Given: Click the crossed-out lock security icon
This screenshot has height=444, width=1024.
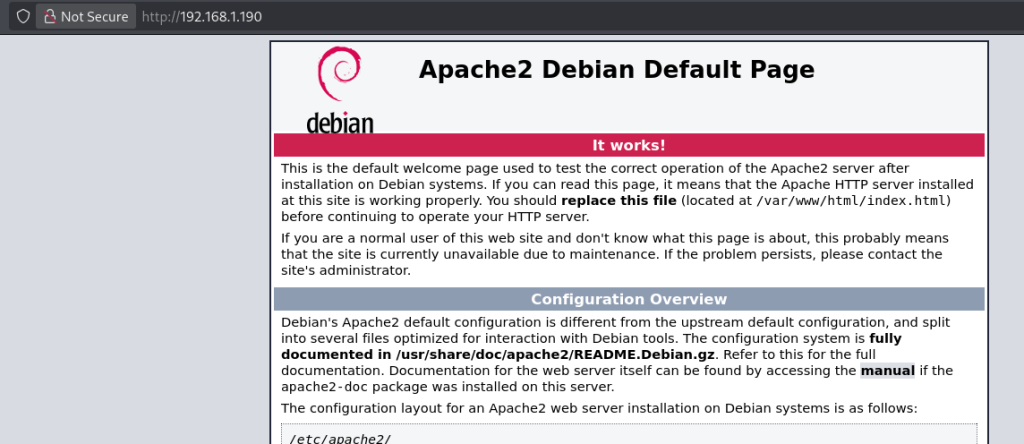Looking at the screenshot, I should tap(49, 17).
